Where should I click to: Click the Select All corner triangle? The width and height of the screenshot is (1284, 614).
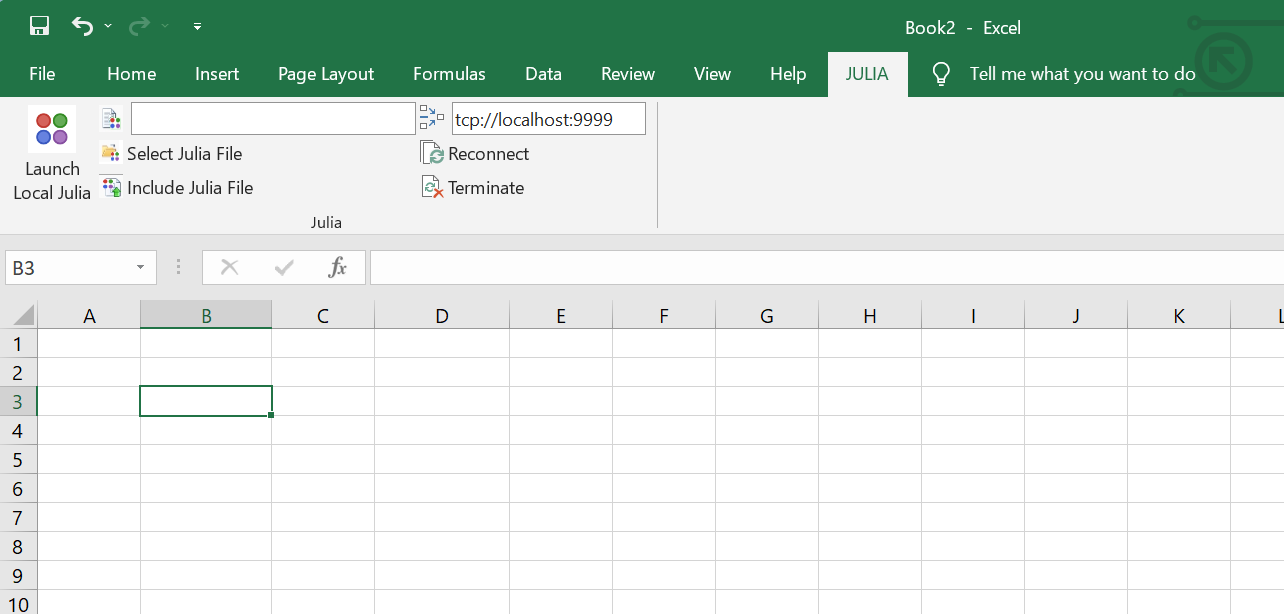coord(22,316)
